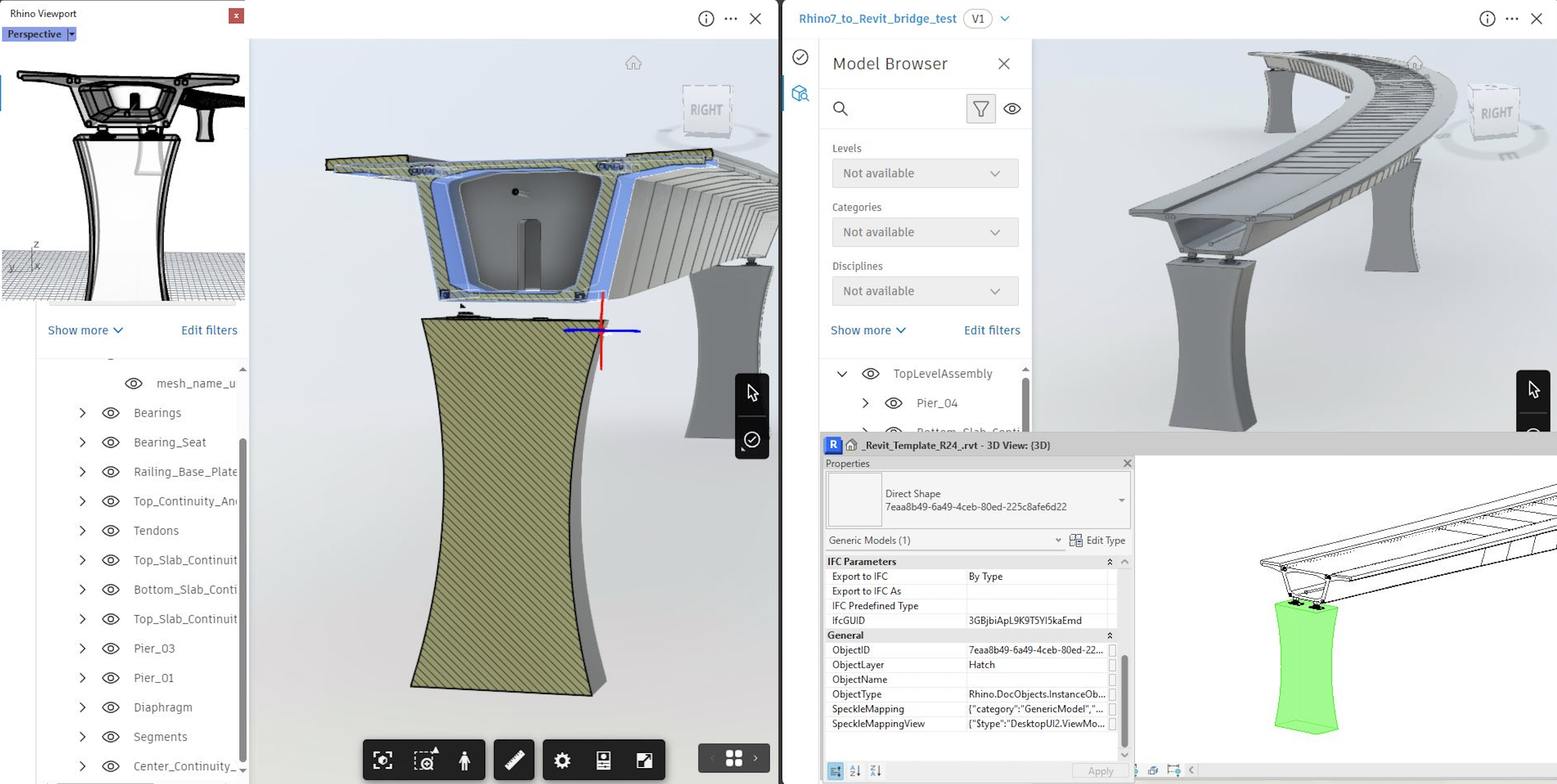This screenshot has width=1557, height=784.
Task: Click the RIGHT view cube in left viewer
Action: (x=707, y=110)
